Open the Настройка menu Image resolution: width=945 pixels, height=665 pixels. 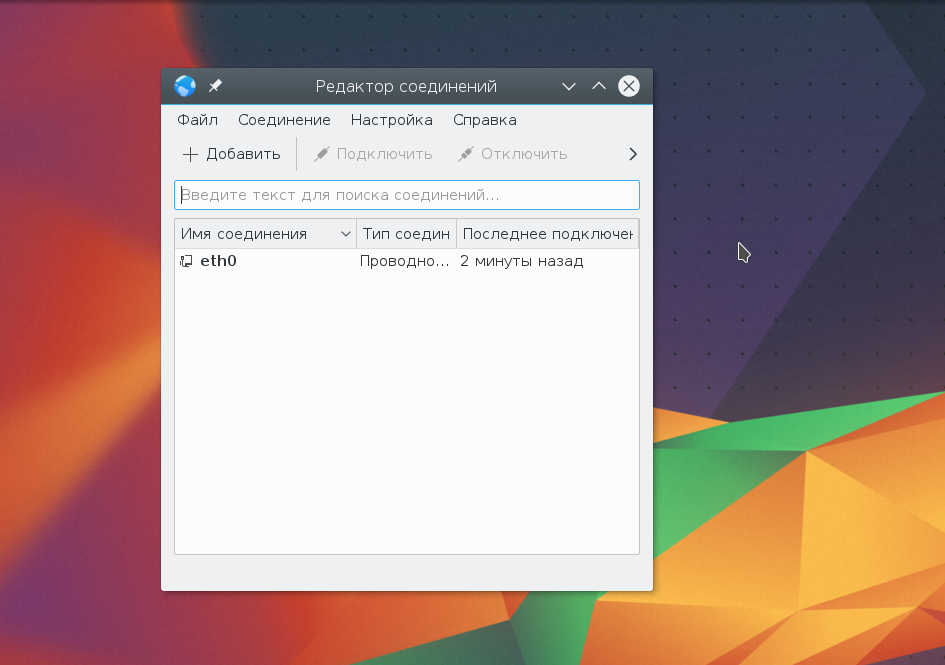tap(391, 120)
